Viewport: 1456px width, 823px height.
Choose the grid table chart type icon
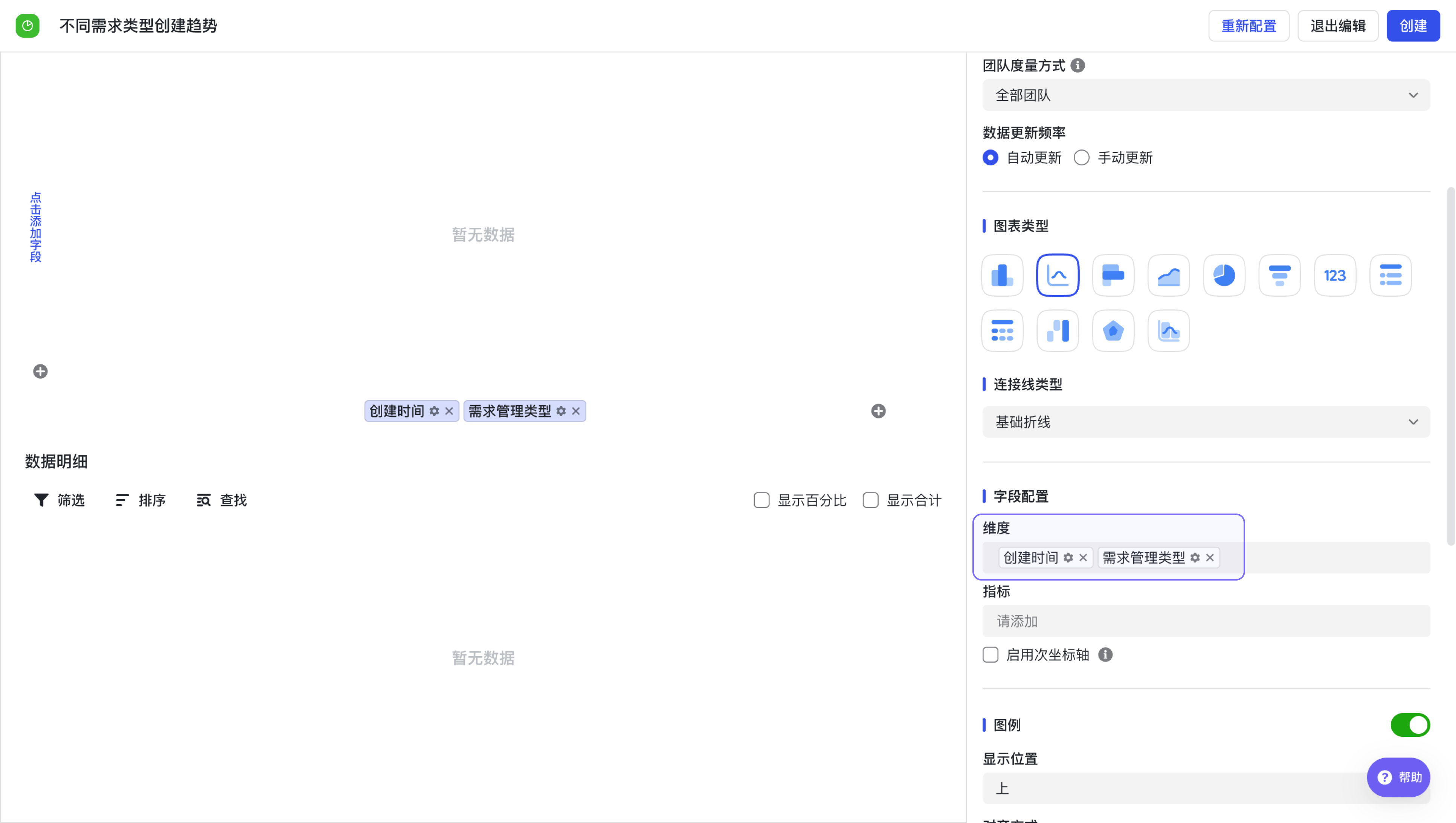pos(1002,331)
